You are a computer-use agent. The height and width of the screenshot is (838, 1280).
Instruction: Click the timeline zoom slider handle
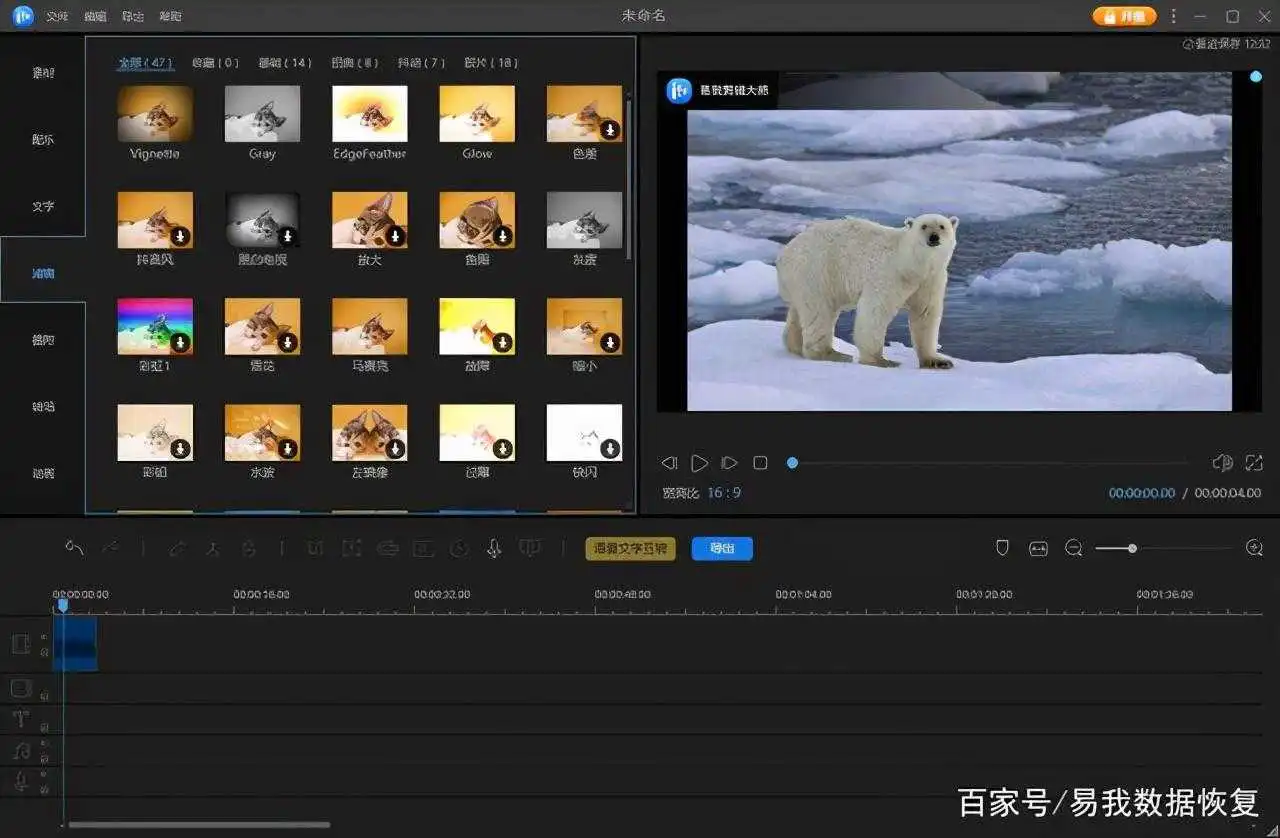pos(1132,548)
